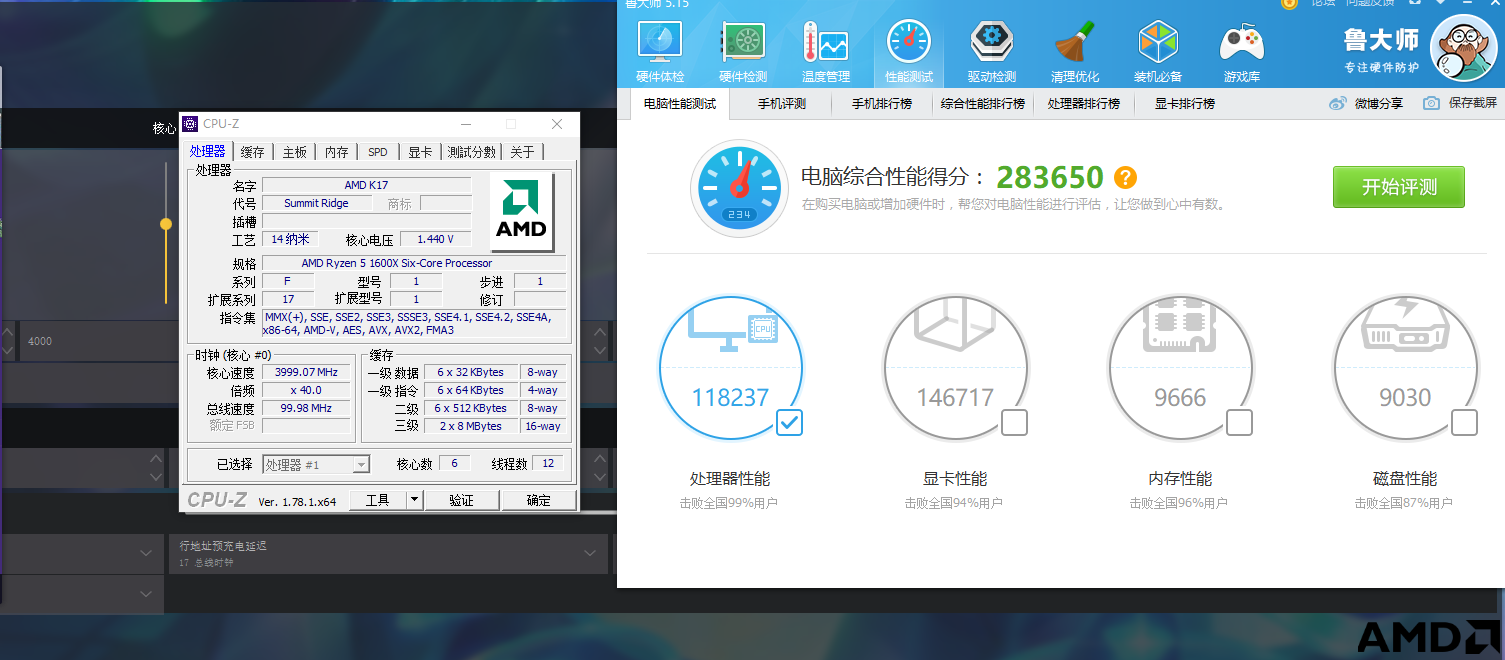The height and width of the screenshot is (660, 1505).
Task: Switch to the 内存 tab in CPU-Z
Action: [337, 152]
